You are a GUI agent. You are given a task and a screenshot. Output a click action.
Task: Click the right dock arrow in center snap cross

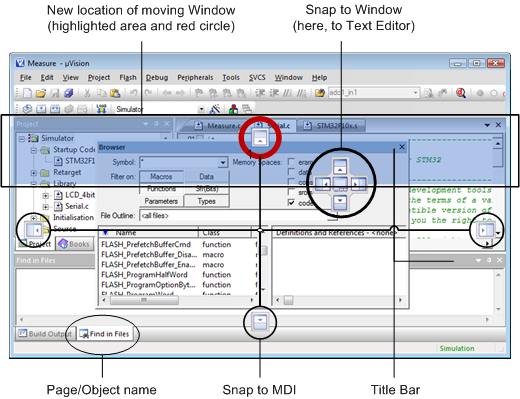tap(358, 184)
